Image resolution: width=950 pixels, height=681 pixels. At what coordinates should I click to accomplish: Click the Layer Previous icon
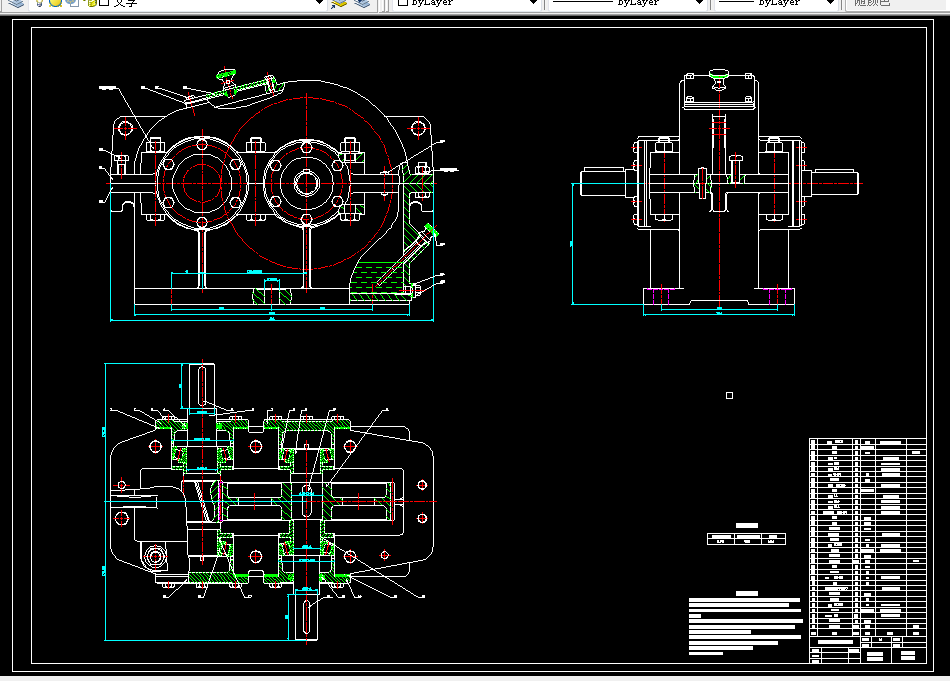click(x=362, y=4)
